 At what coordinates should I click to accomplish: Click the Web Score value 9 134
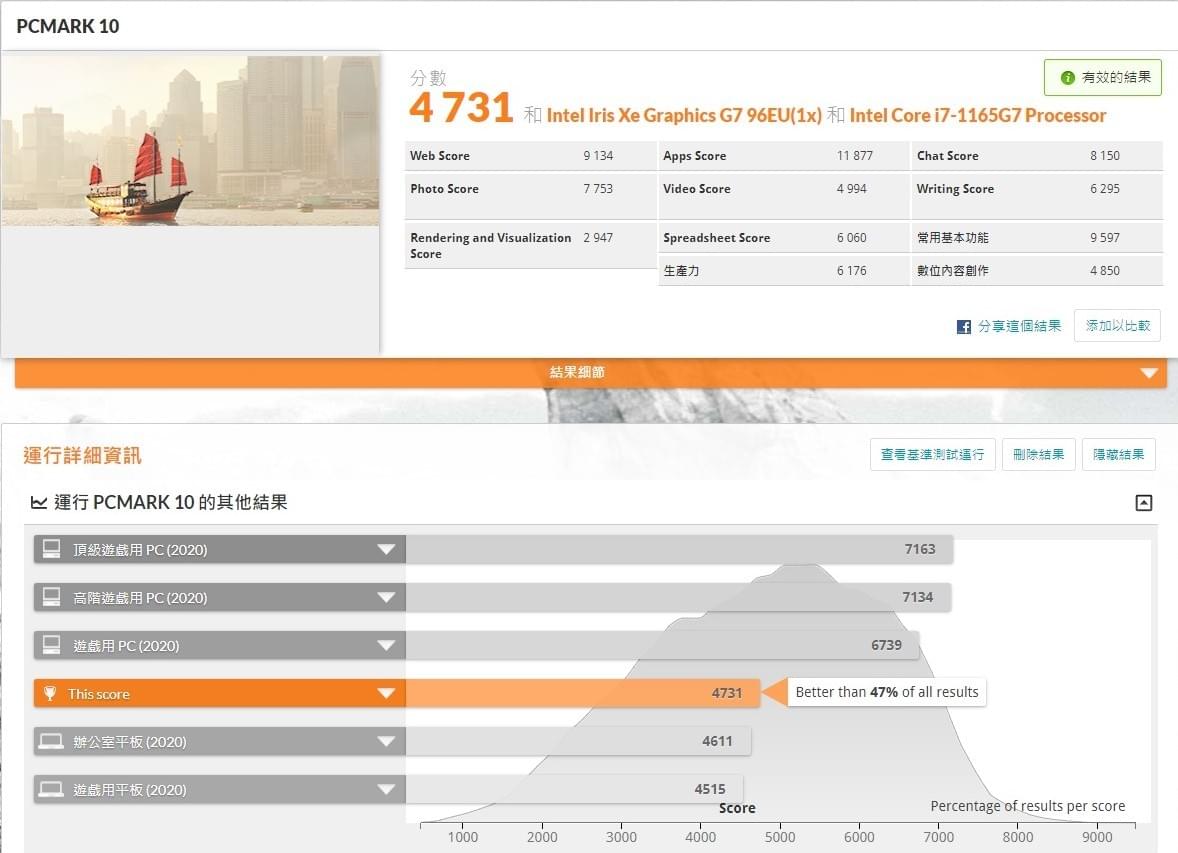(598, 156)
